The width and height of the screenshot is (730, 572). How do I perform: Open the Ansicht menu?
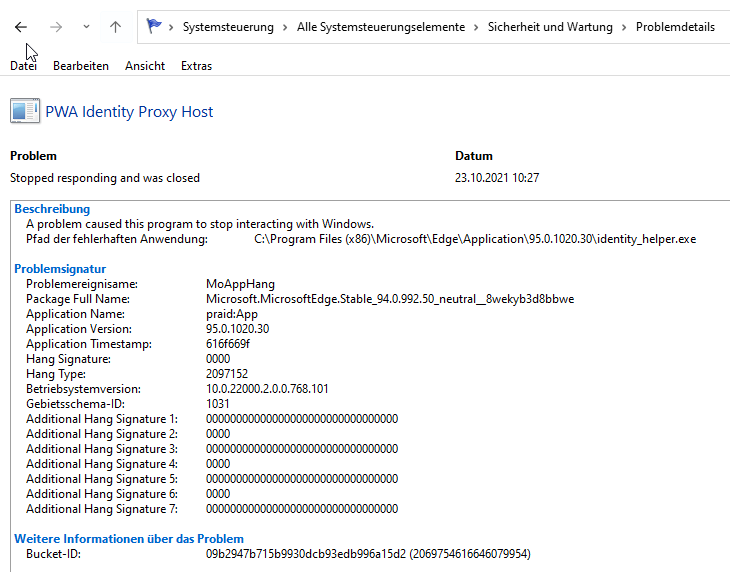click(x=145, y=66)
